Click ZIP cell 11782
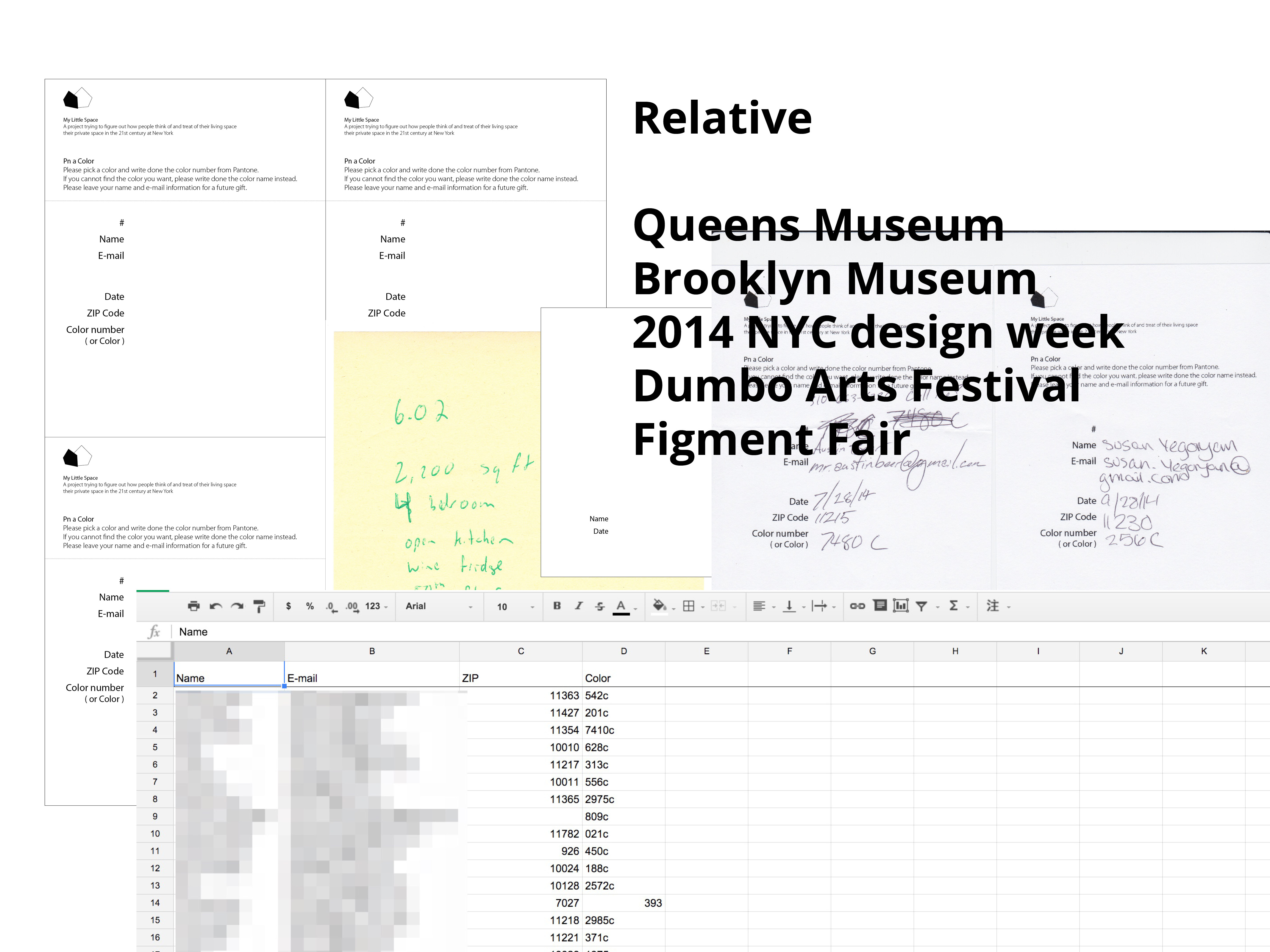This screenshot has width=1270, height=952. [521, 834]
